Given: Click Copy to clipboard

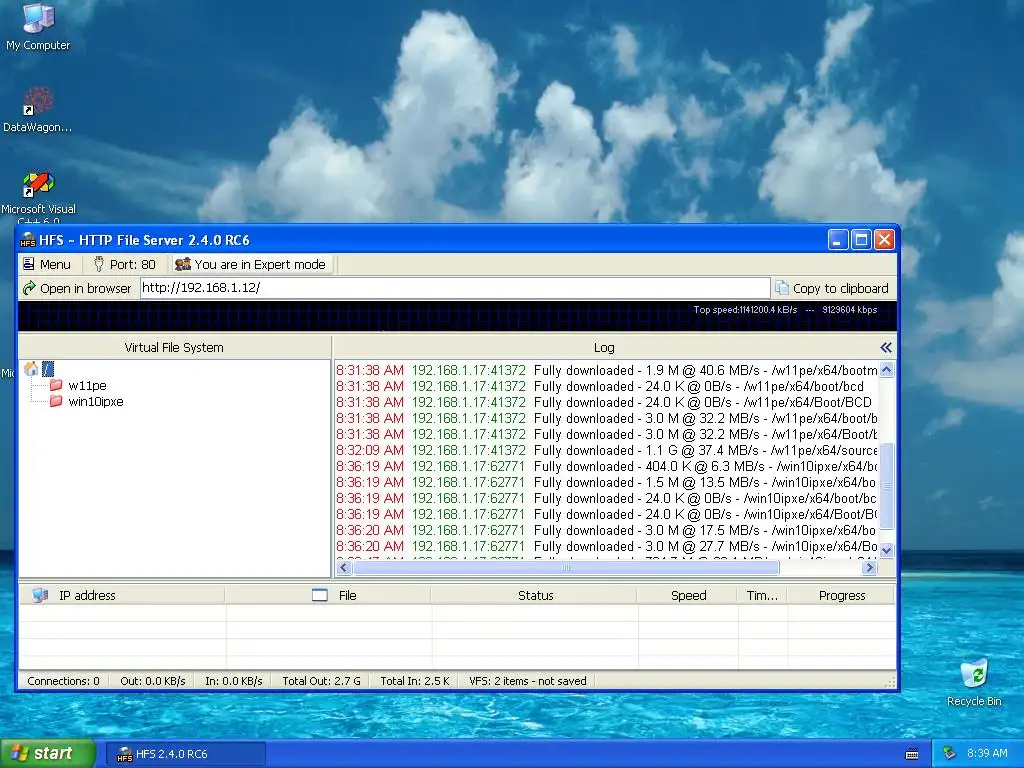Looking at the screenshot, I should pos(833,289).
